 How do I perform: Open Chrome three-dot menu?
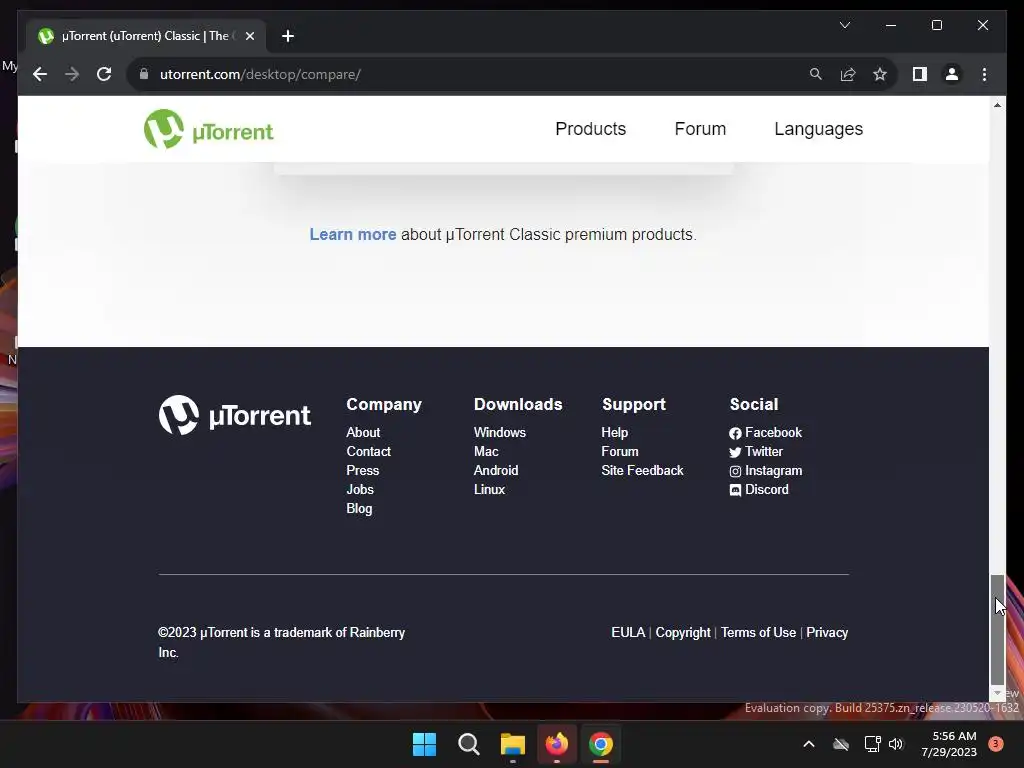pos(984,74)
